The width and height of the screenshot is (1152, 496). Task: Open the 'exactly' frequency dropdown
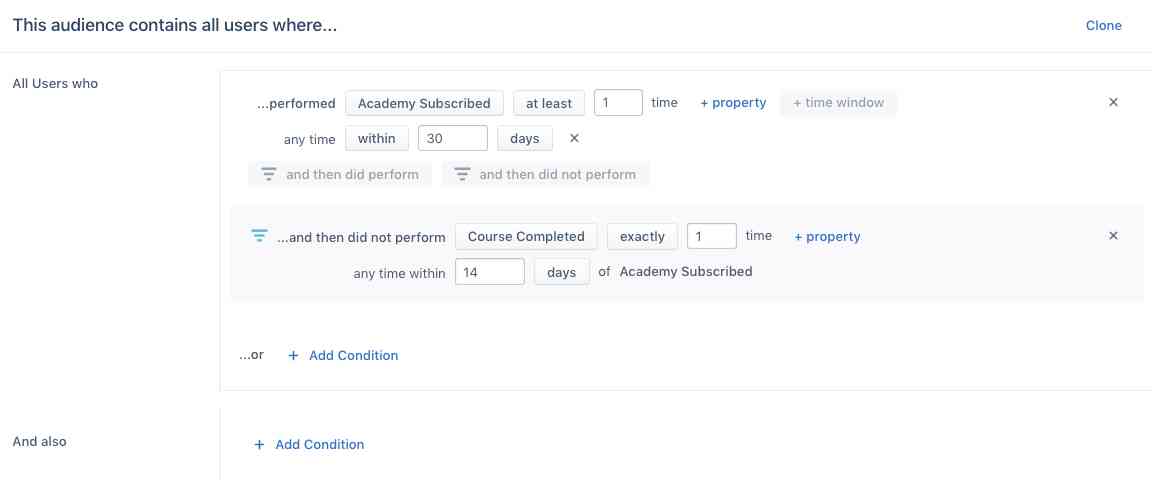pyautogui.click(x=642, y=237)
